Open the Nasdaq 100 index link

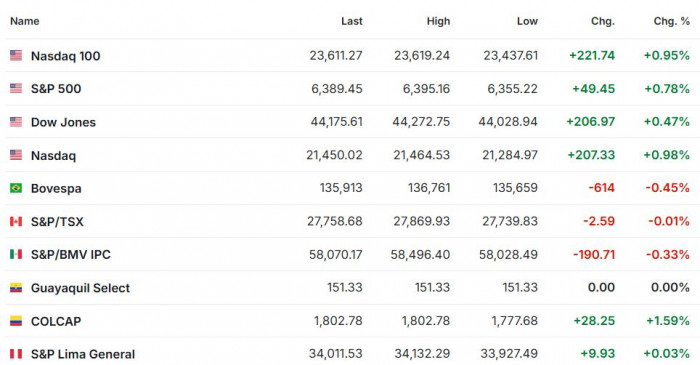pyautogui.click(x=66, y=56)
